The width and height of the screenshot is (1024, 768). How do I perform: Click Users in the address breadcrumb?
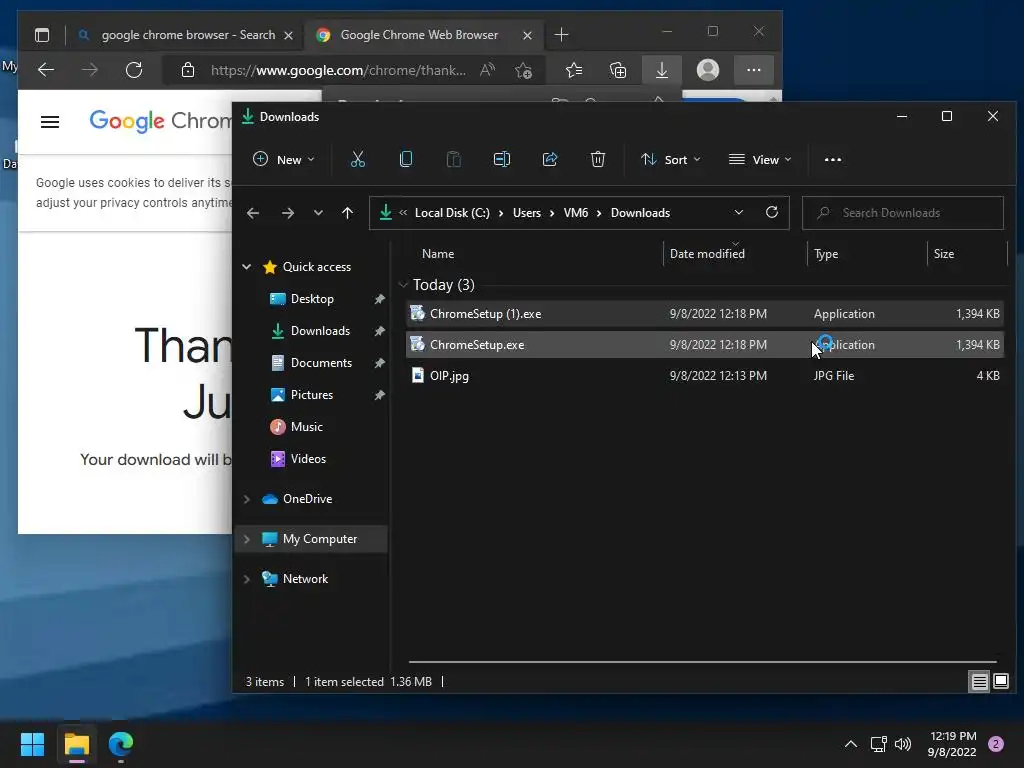pos(526,213)
